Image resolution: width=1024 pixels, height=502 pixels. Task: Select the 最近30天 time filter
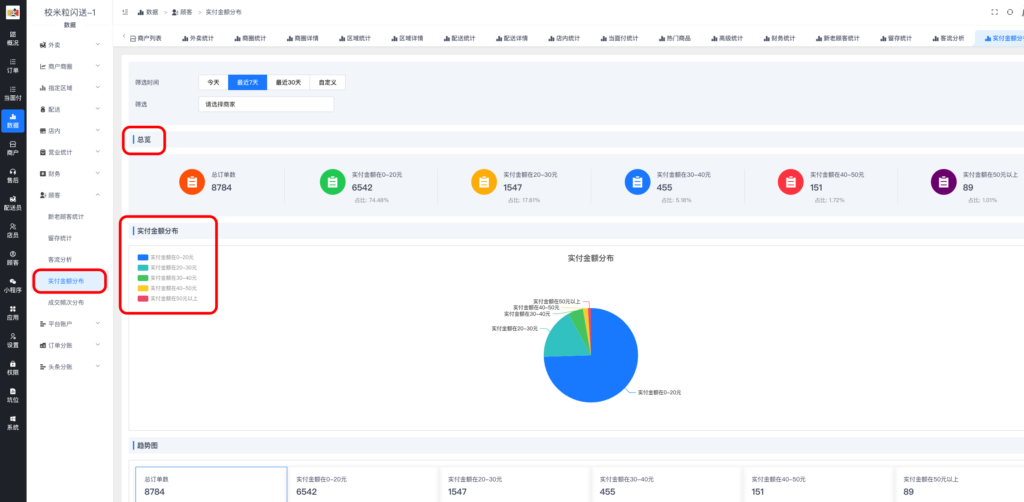[291, 83]
